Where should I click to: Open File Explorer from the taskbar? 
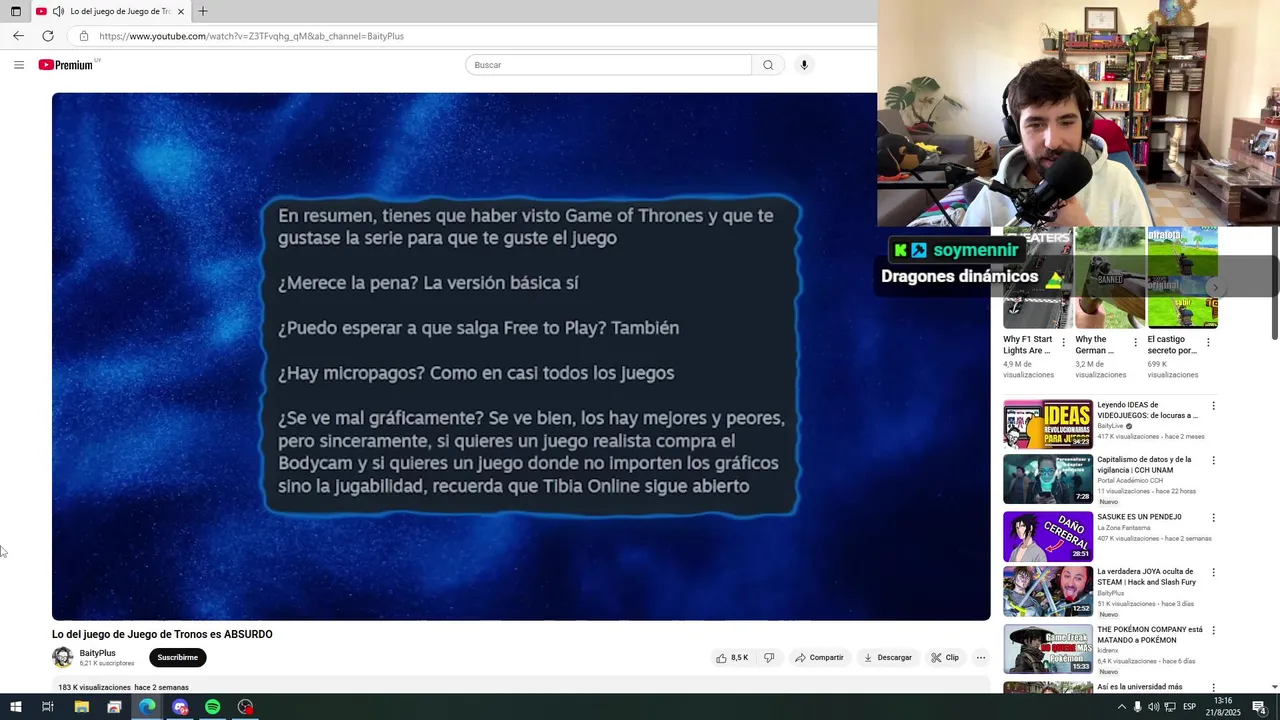82,707
